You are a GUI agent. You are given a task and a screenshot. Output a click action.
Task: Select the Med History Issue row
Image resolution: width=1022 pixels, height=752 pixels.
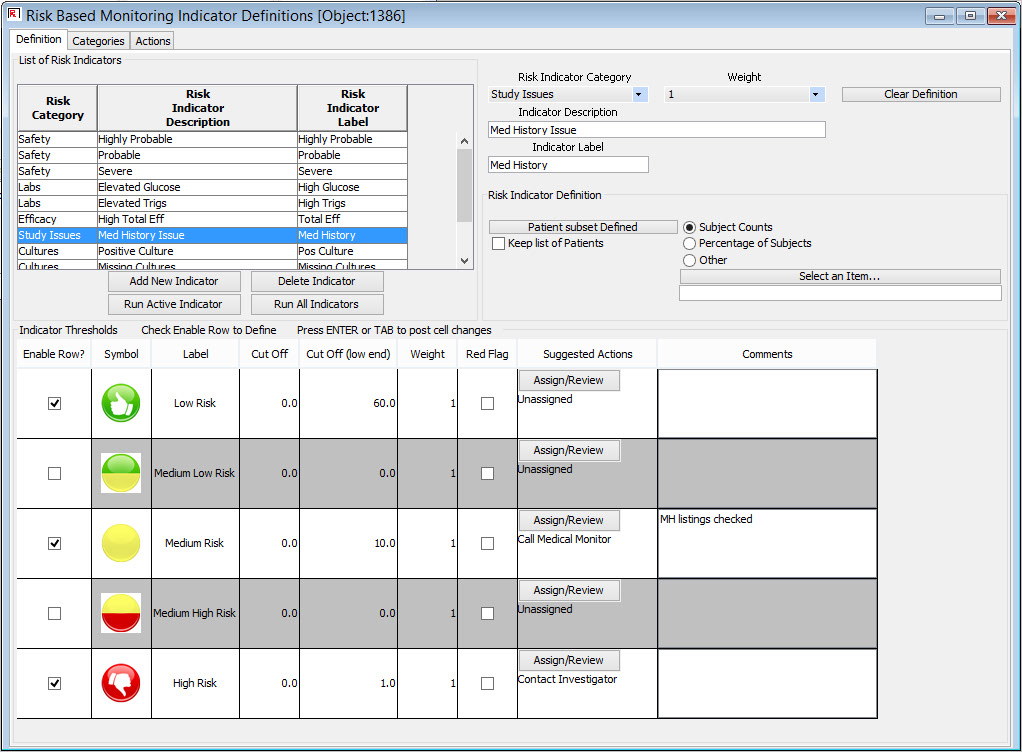(212, 235)
